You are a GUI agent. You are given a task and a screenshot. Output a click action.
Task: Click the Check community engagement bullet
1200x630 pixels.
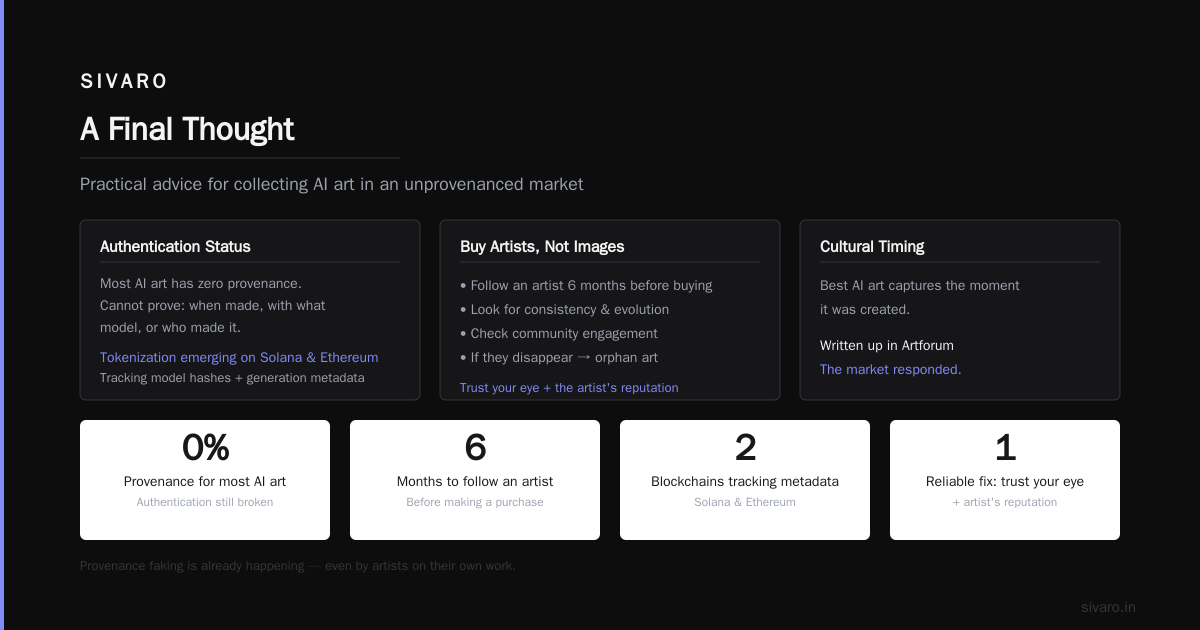click(x=559, y=333)
